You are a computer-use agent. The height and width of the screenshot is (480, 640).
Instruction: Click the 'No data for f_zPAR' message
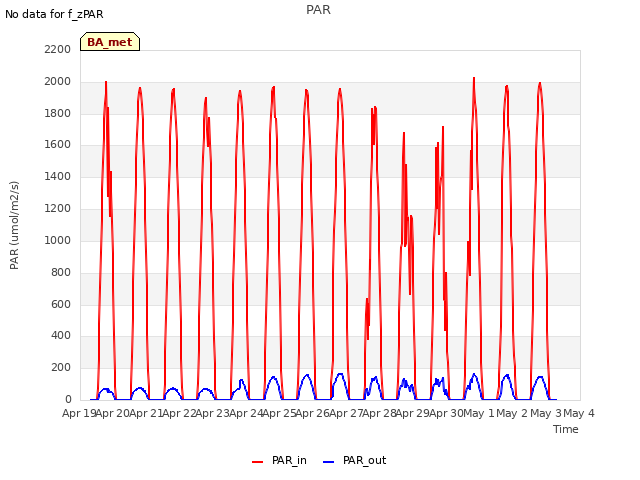tap(54, 14)
